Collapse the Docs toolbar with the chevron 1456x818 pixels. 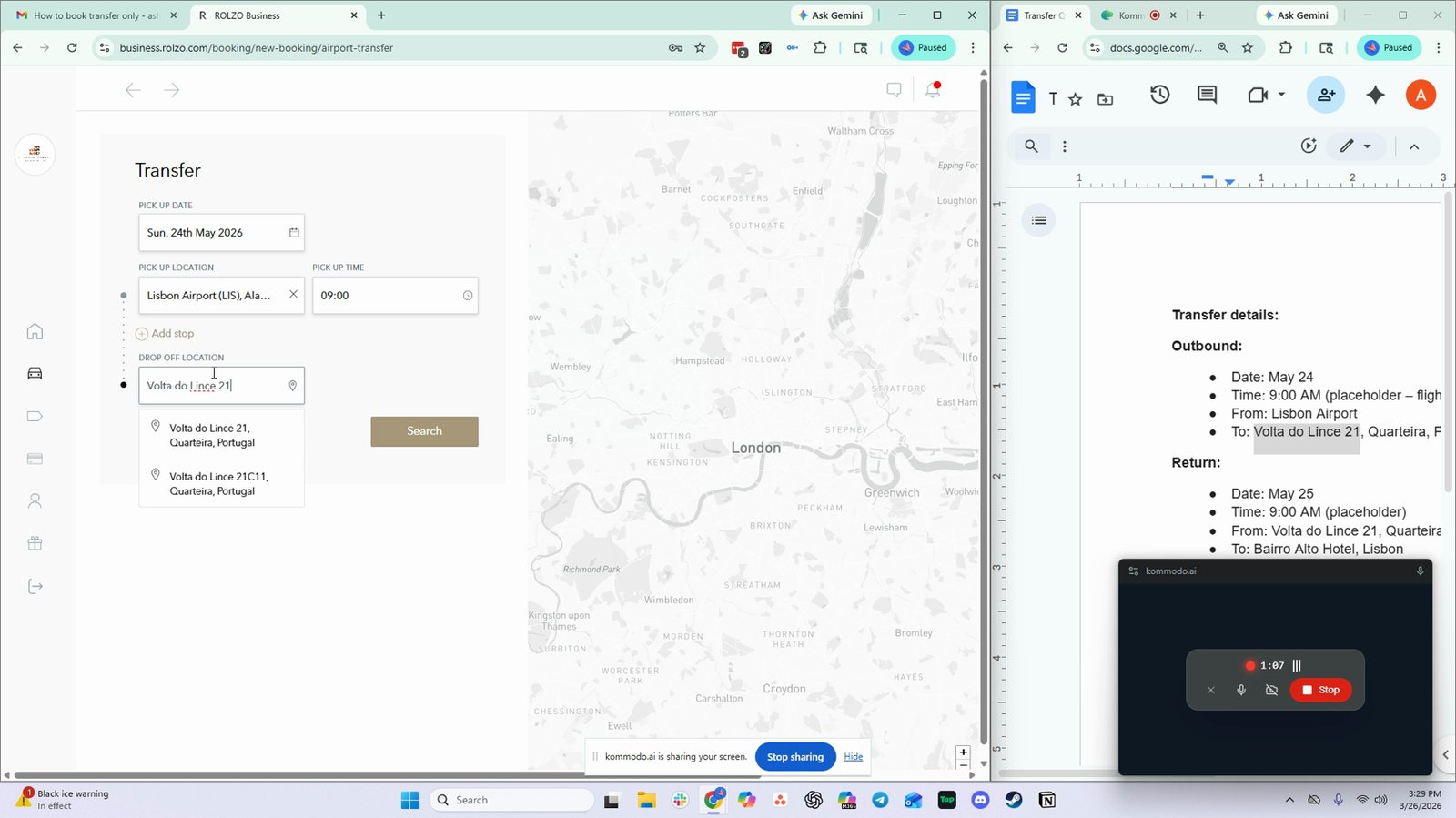1414,146
